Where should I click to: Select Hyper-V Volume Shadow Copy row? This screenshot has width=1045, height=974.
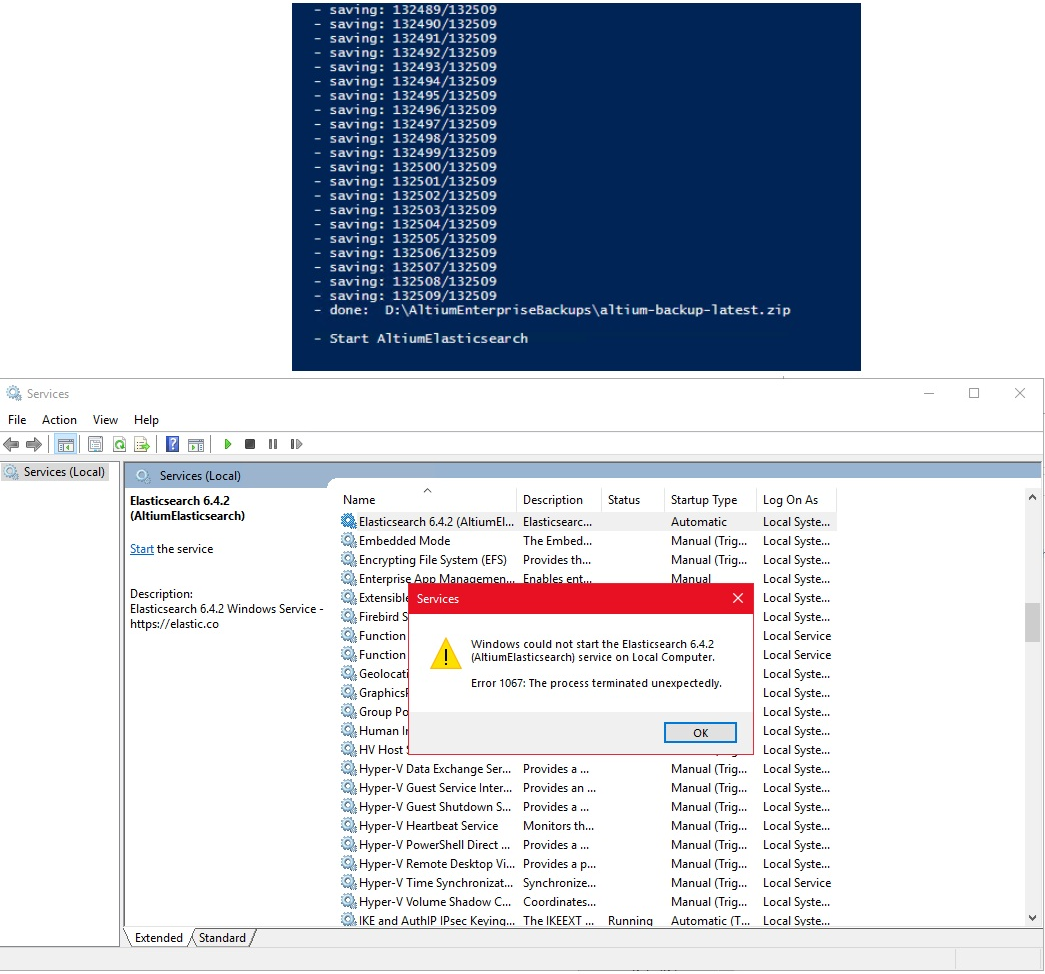[588, 902]
